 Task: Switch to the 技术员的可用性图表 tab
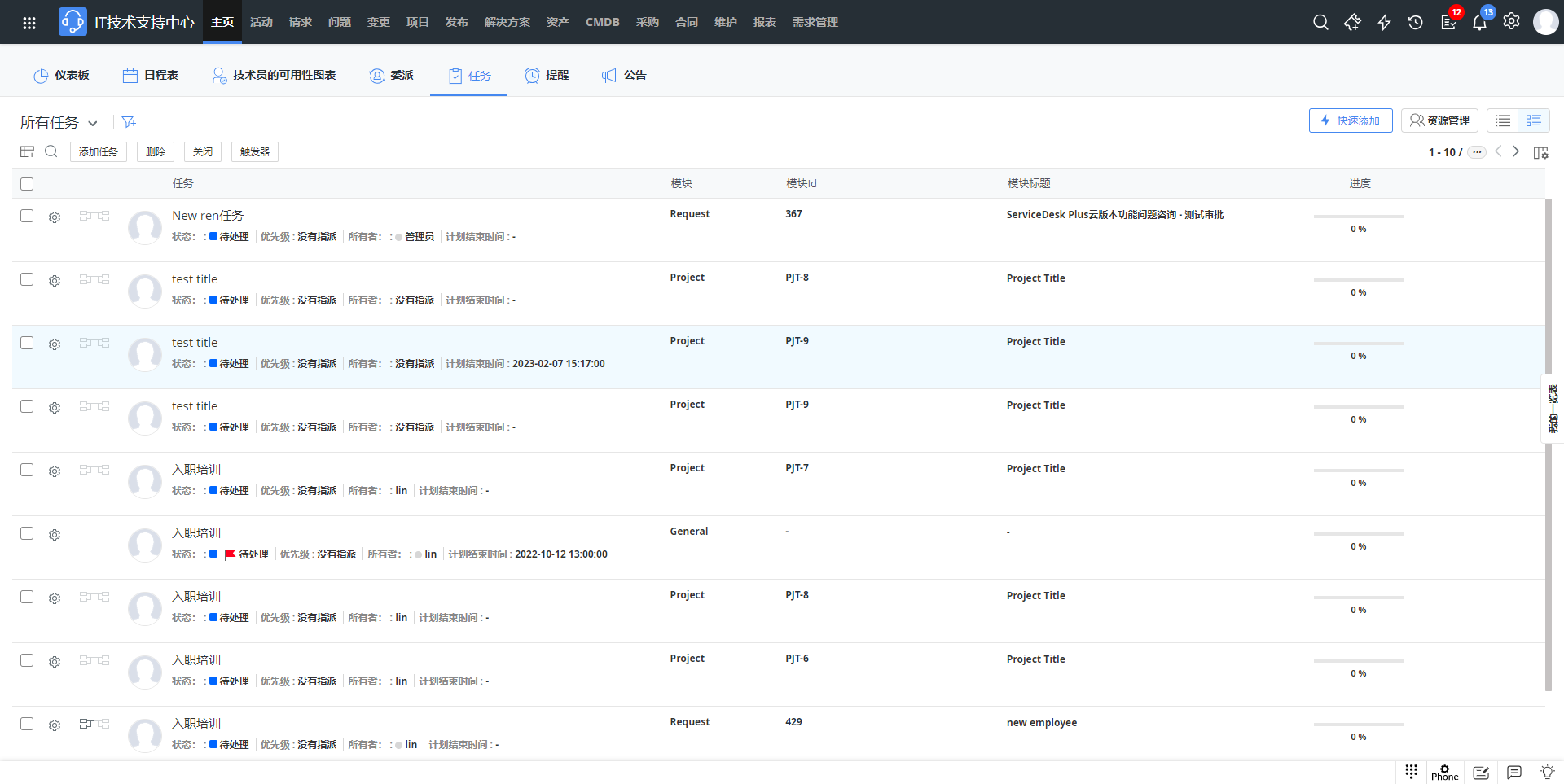tap(274, 76)
